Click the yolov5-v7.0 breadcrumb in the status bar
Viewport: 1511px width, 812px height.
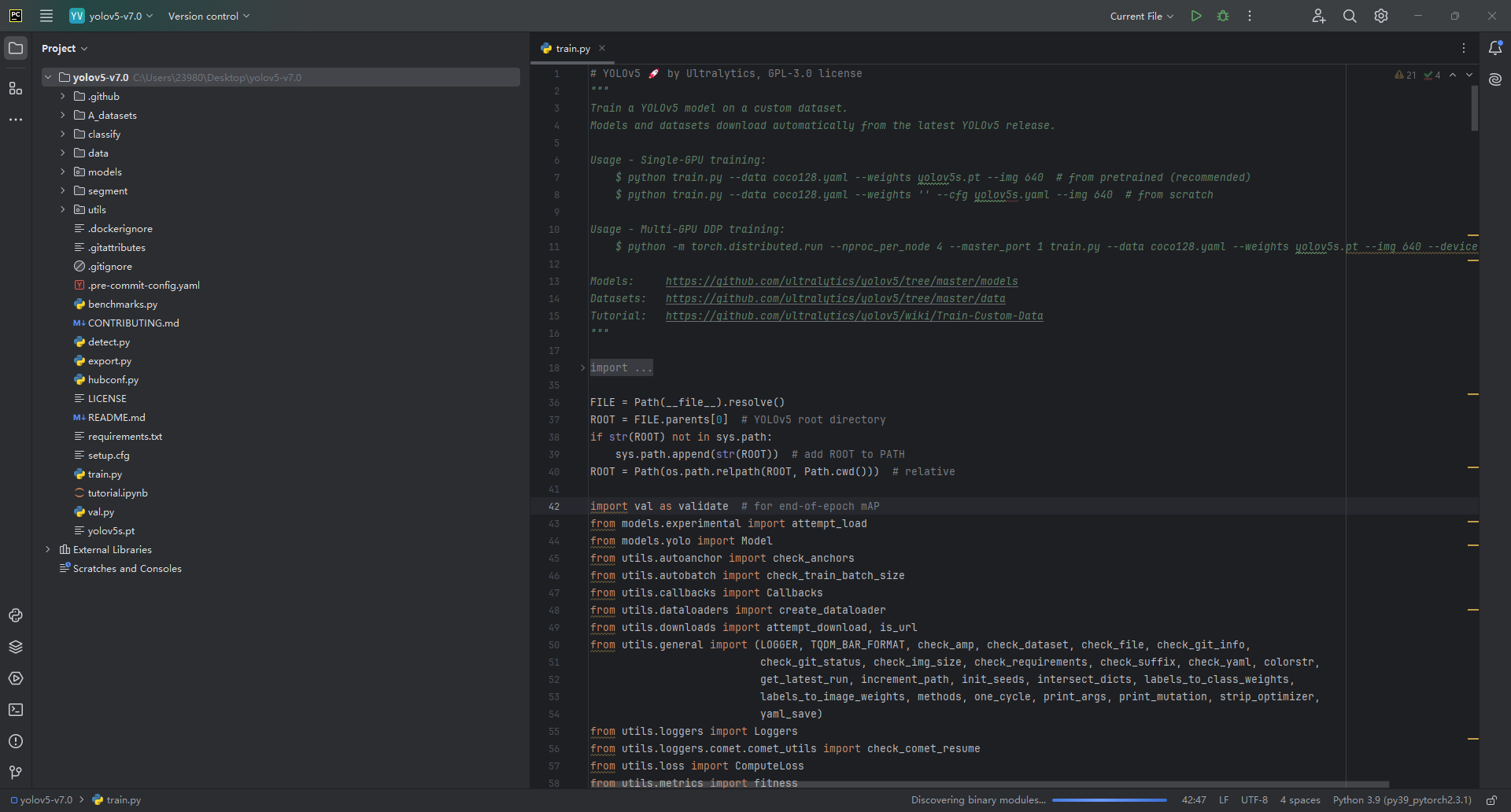tap(41, 800)
